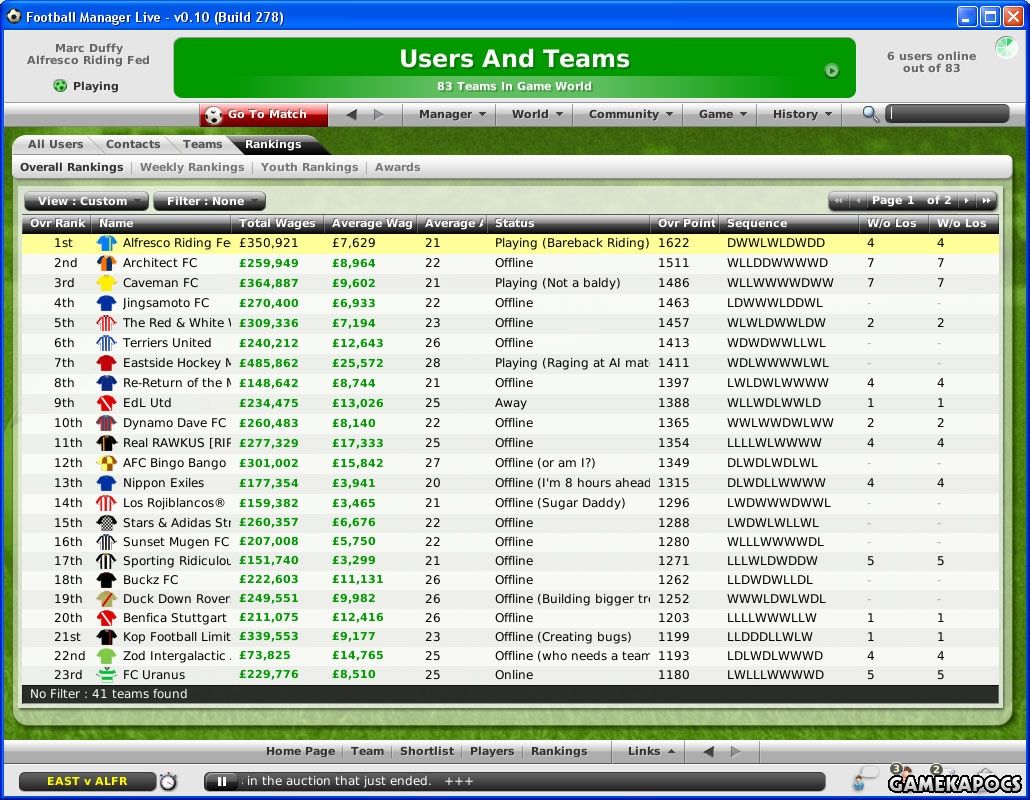Click the Go To Match button

[264, 115]
